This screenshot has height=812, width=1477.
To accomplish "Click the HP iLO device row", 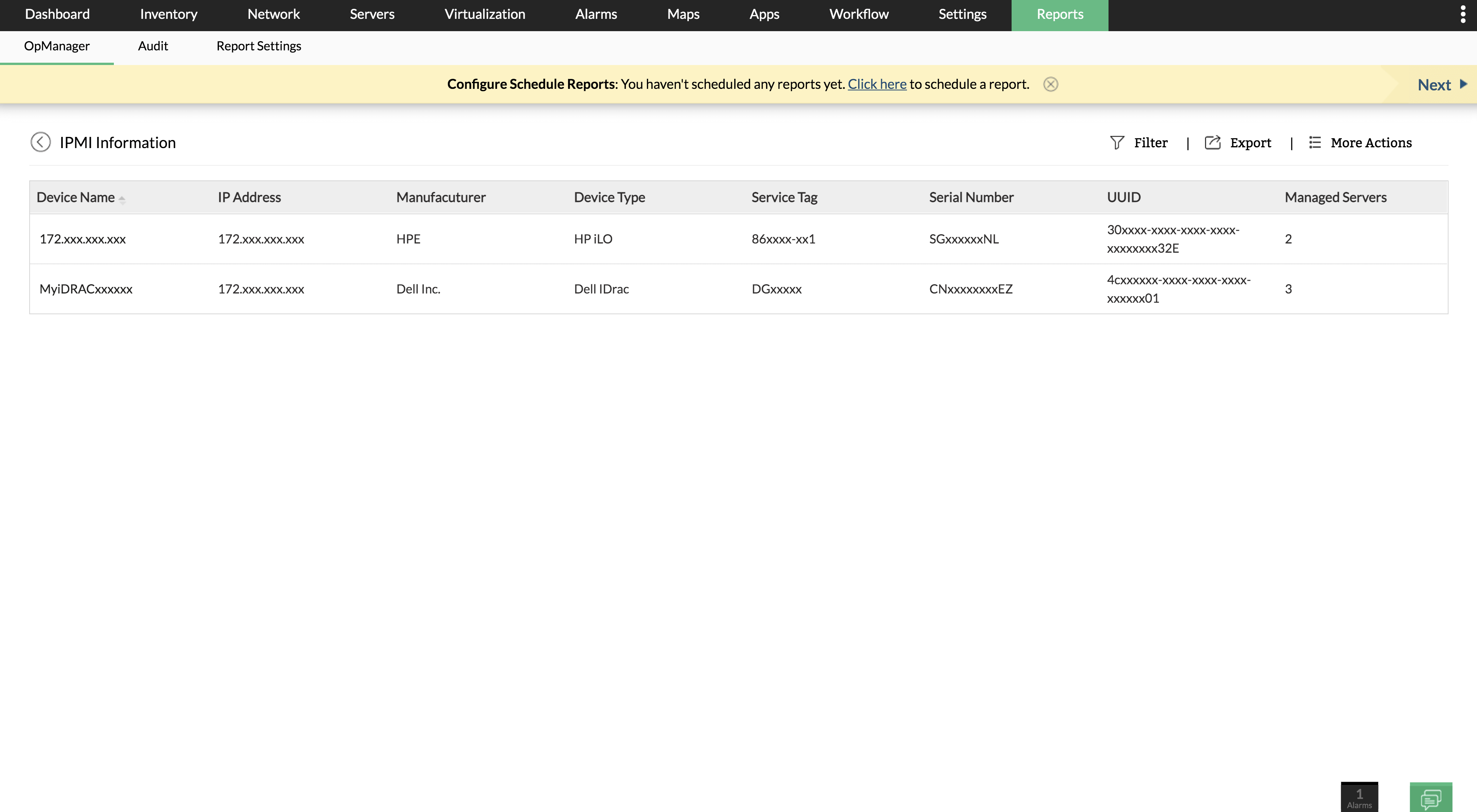I will 593,239.
